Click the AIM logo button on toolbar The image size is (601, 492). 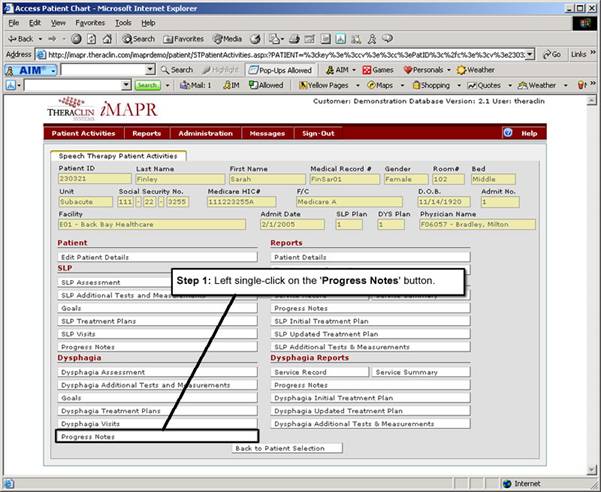(x=31, y=70)
